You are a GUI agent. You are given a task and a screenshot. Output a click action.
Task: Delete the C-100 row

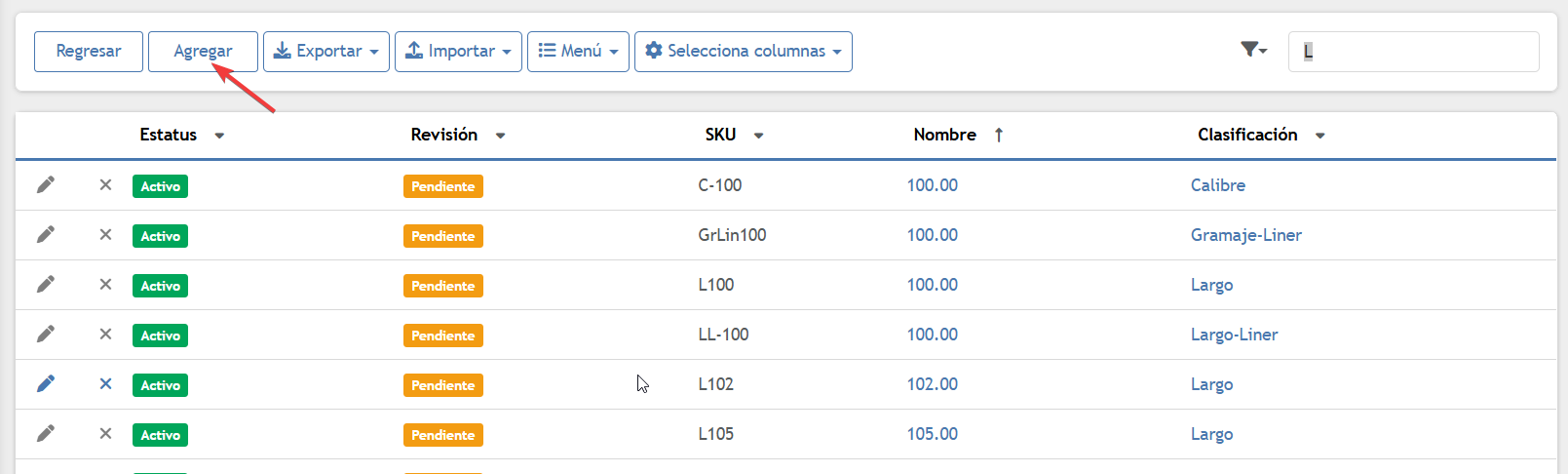[105, 185]
